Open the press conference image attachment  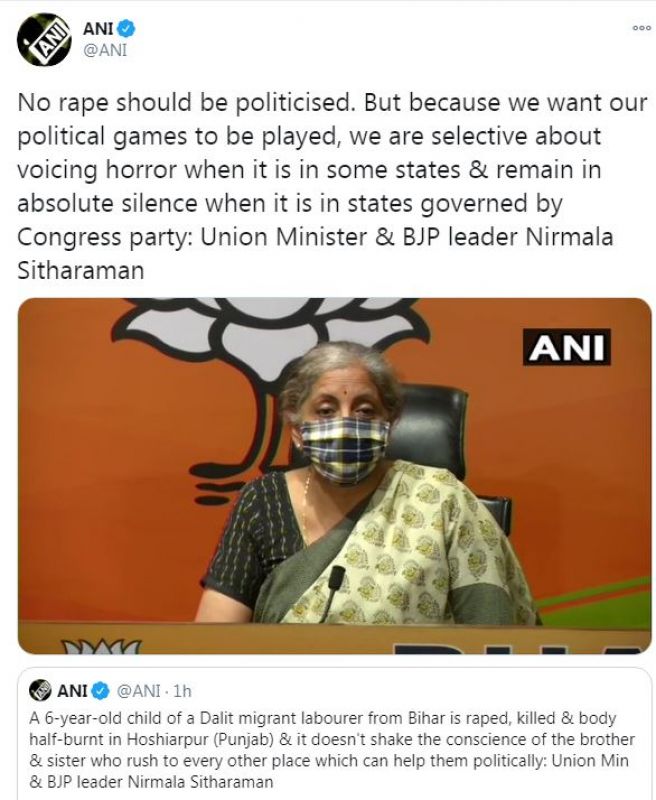(335, 476)
